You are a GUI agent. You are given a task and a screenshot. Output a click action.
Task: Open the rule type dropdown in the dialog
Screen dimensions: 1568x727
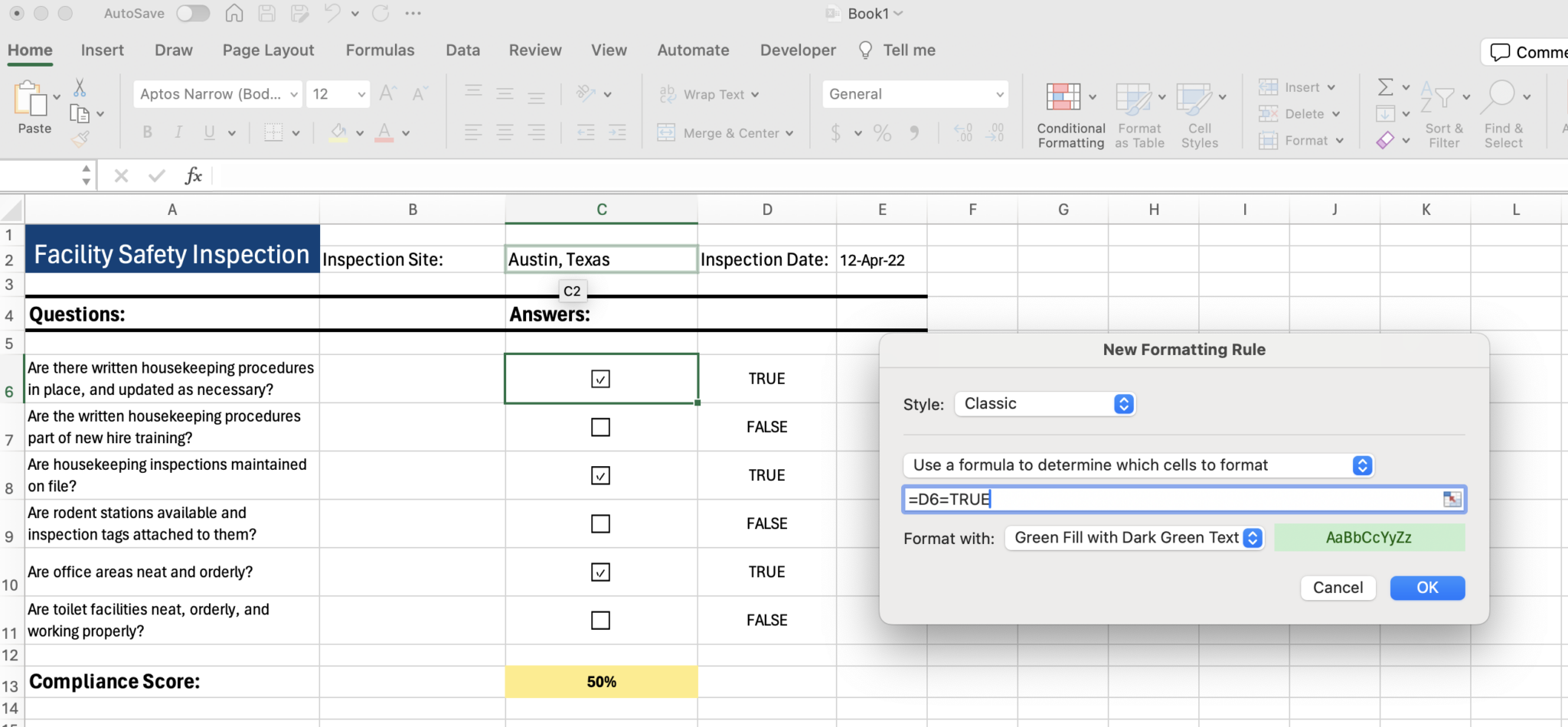pyautogui.click(x=1138, y=465)
